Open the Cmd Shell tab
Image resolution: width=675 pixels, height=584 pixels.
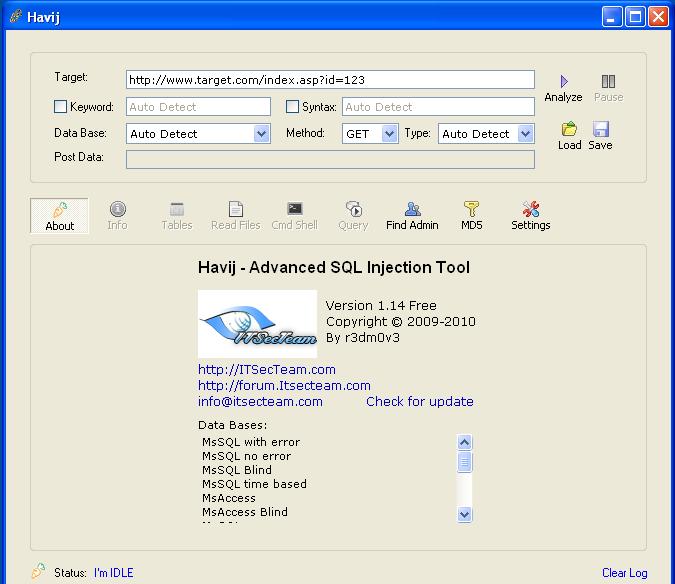tap(294, 216)
